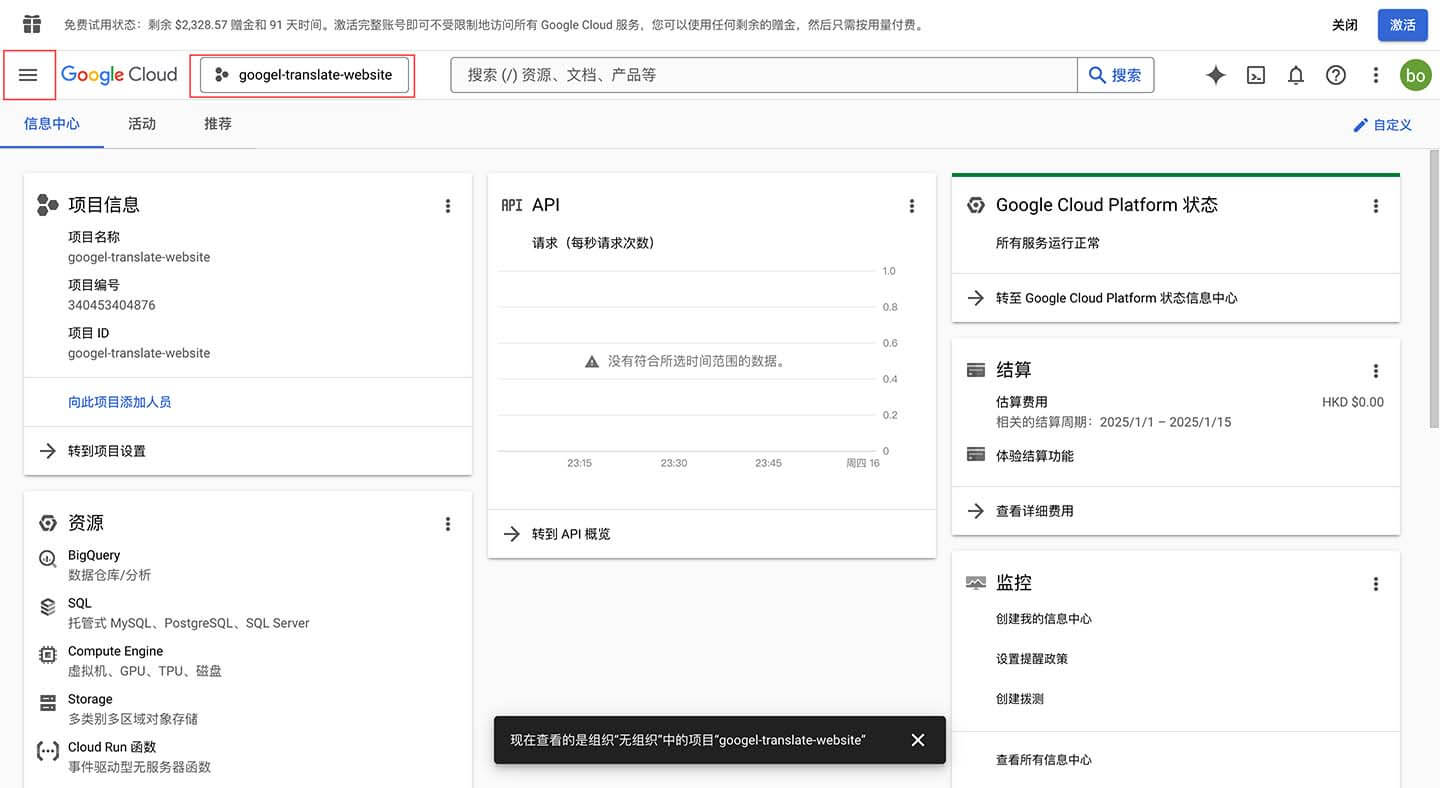Image resolution: width=1440 pixels, height=788 pixels.
Task: Open 查看所有信息中心 link
Action: point(1044,760)
